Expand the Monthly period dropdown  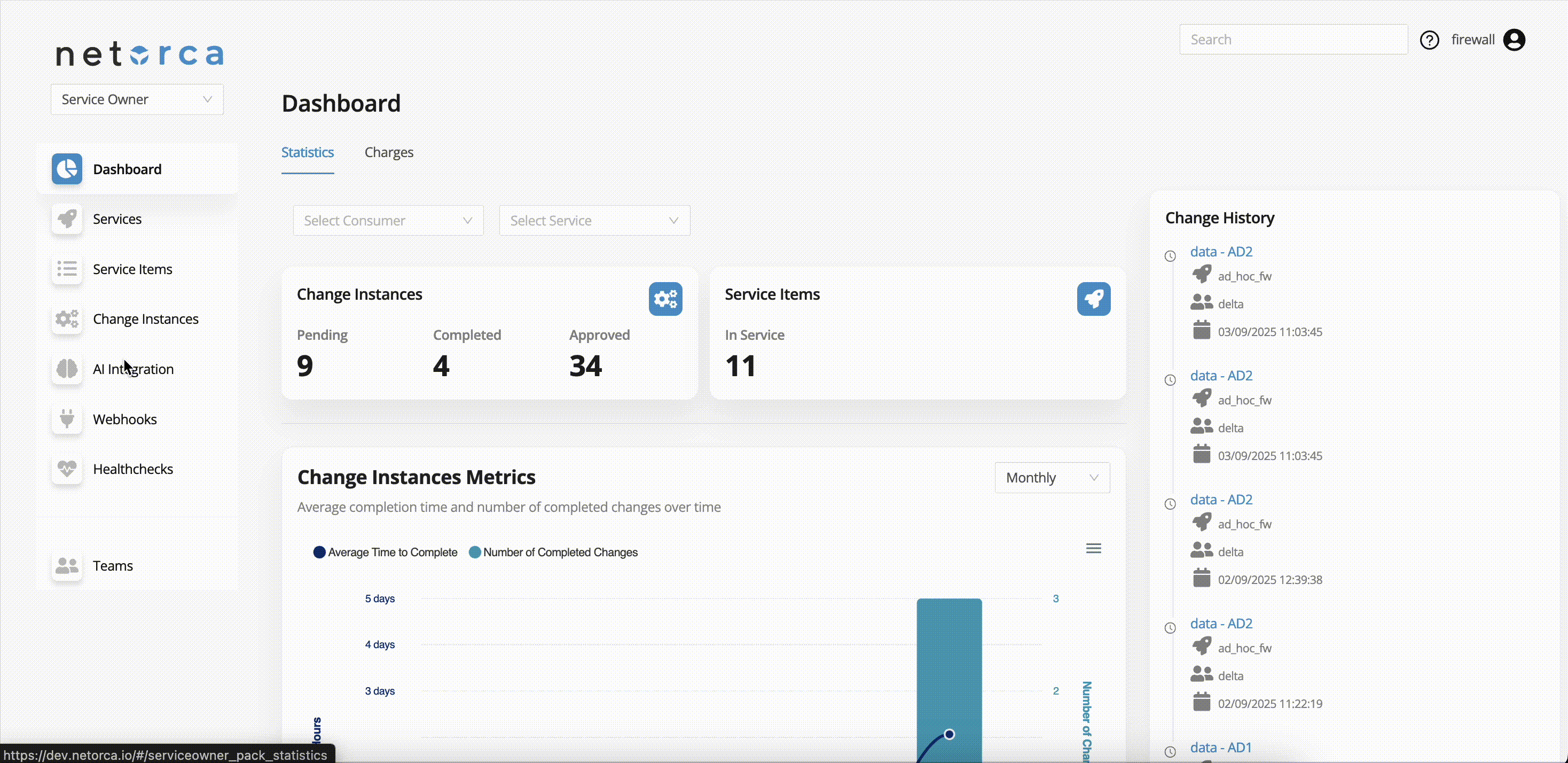[x=1051, y=478]
